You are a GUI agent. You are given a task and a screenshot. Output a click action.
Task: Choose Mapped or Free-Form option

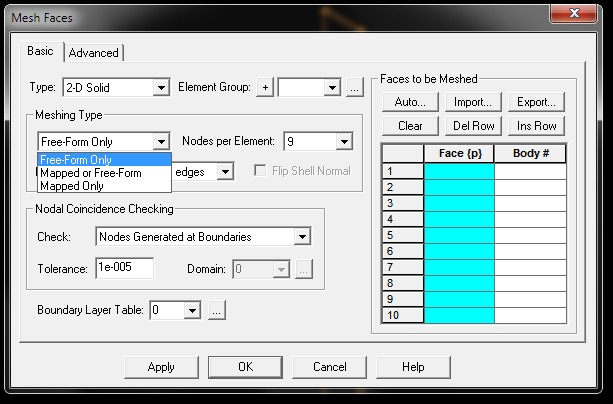(x=104, y=173)
